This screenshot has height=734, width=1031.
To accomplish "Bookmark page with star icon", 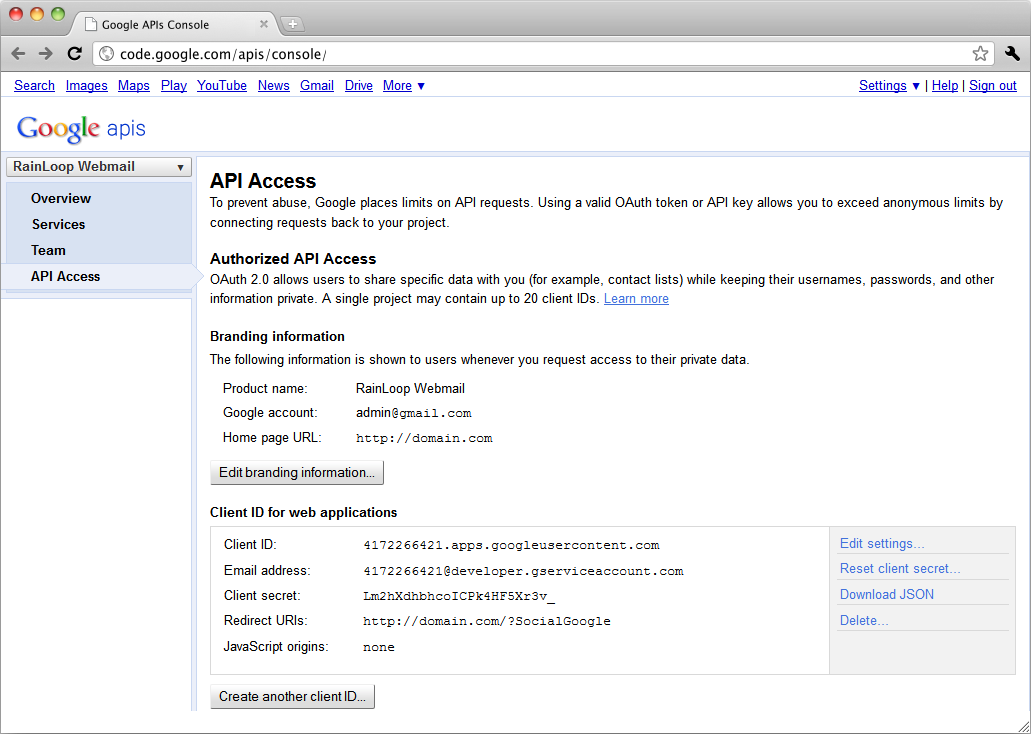I will click(x=980, y=54).
